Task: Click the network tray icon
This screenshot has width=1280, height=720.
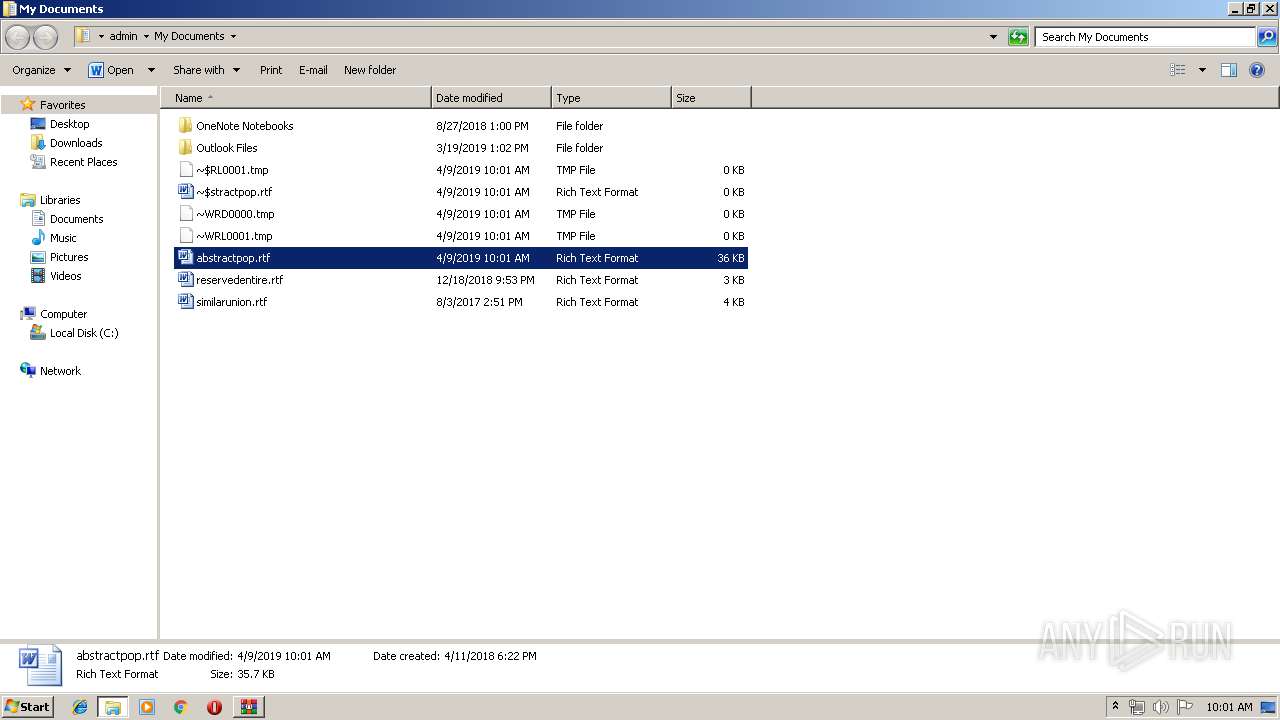Action: point(1137,707)
